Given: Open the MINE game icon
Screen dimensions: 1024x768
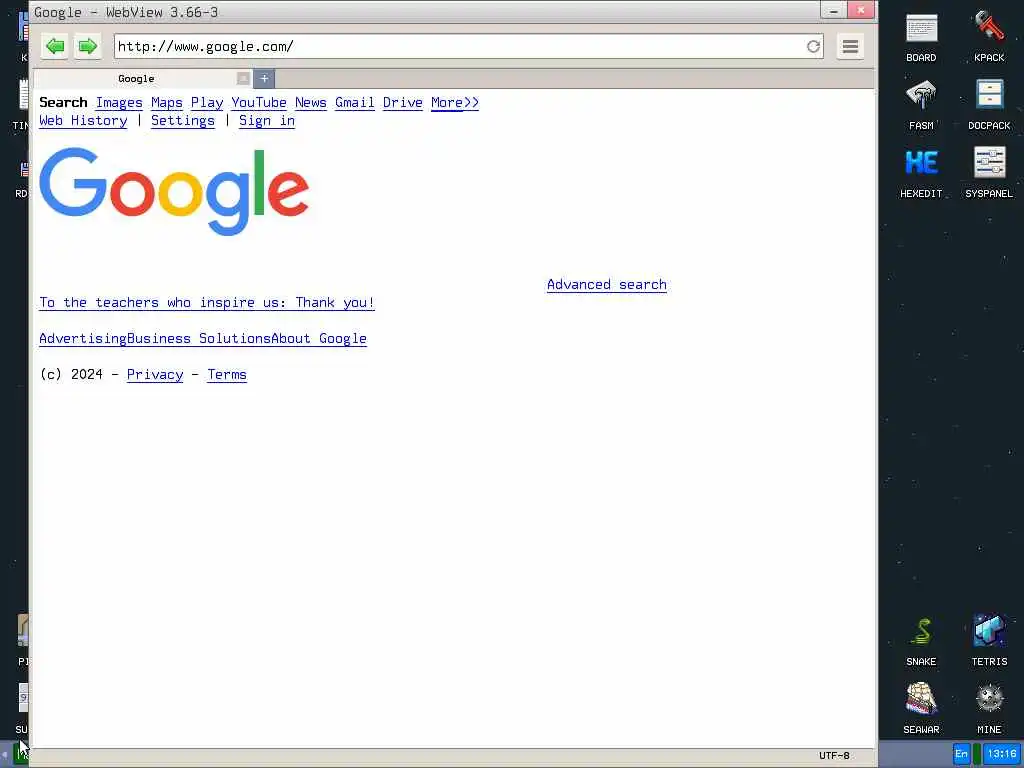Looking at the screenshot, I should [x=989, y=709].
